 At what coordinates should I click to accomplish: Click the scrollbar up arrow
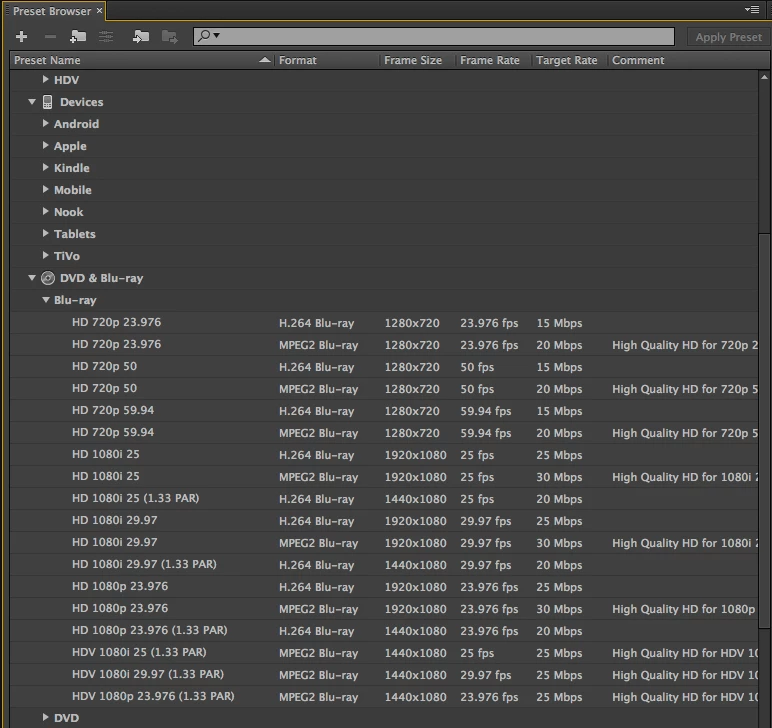(764, 77)
